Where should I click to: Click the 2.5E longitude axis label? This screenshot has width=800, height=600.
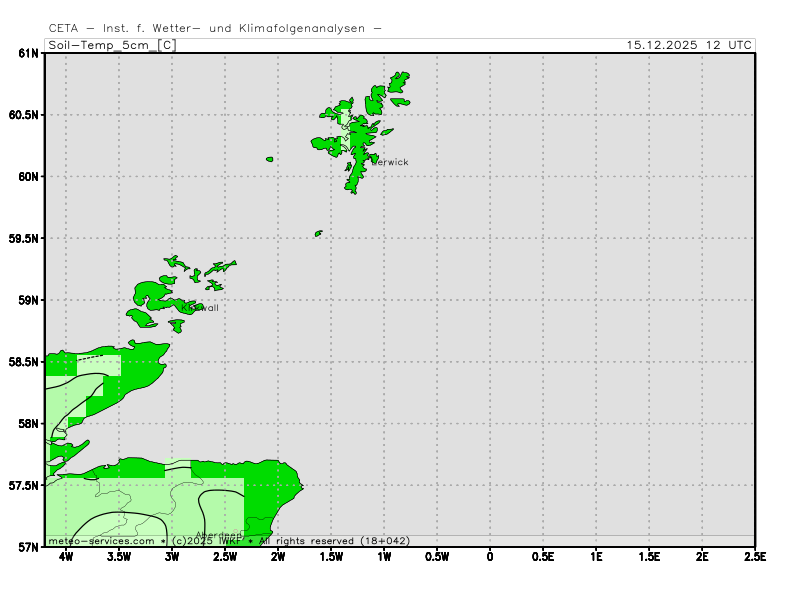coord(755,557)
